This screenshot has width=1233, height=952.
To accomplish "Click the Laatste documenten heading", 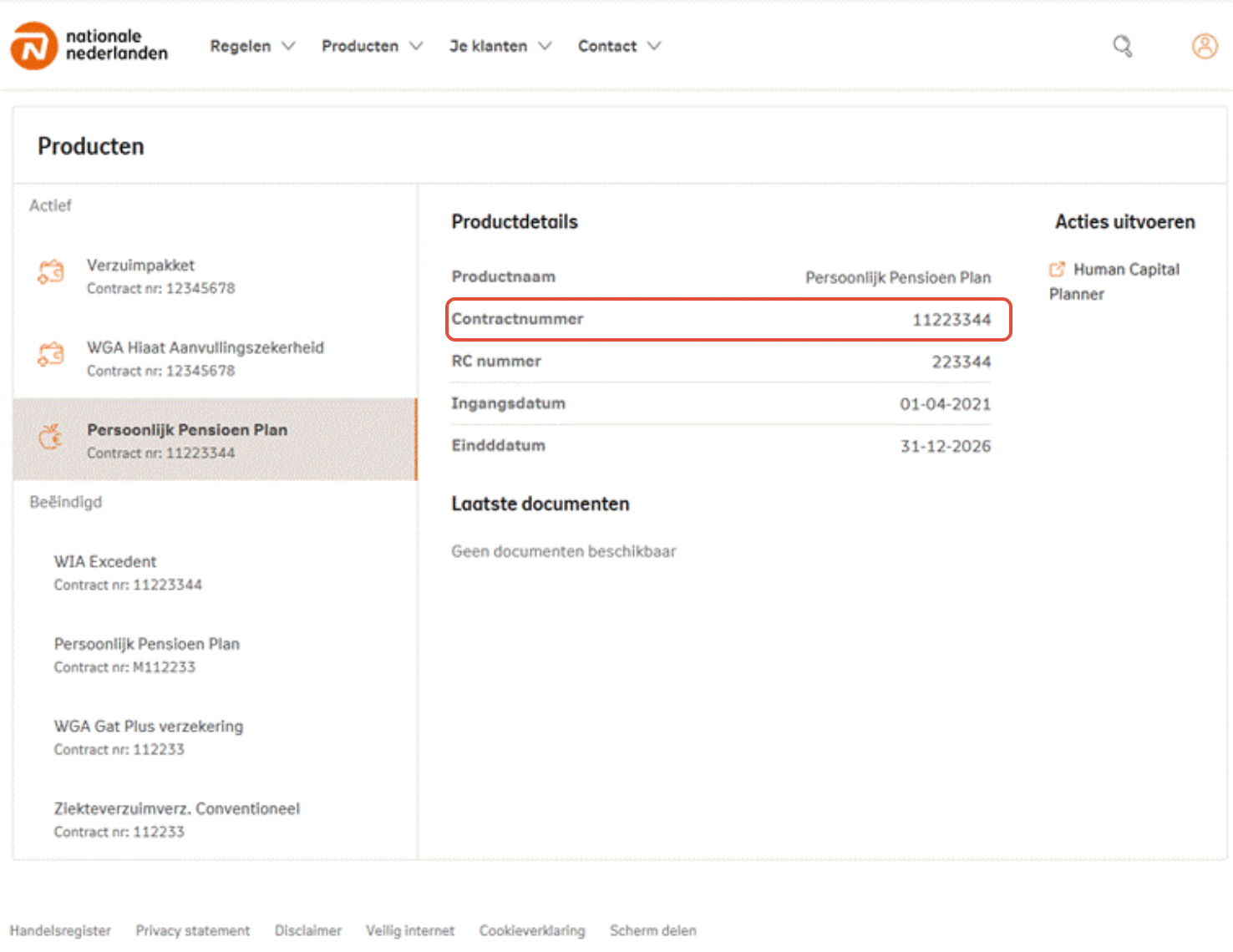I will (x=540, y=504).
